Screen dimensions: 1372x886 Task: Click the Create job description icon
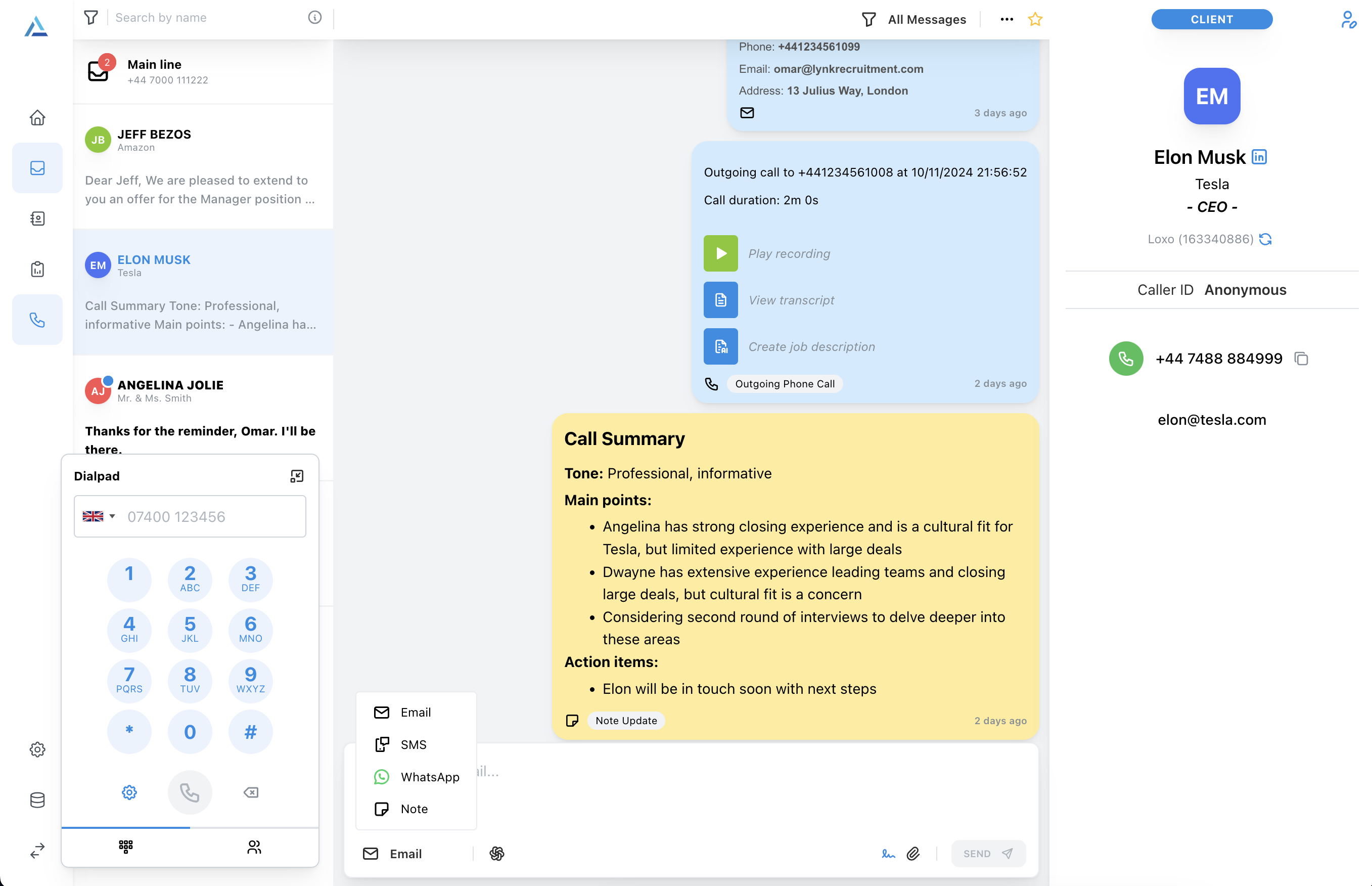(x=720, y=346)
